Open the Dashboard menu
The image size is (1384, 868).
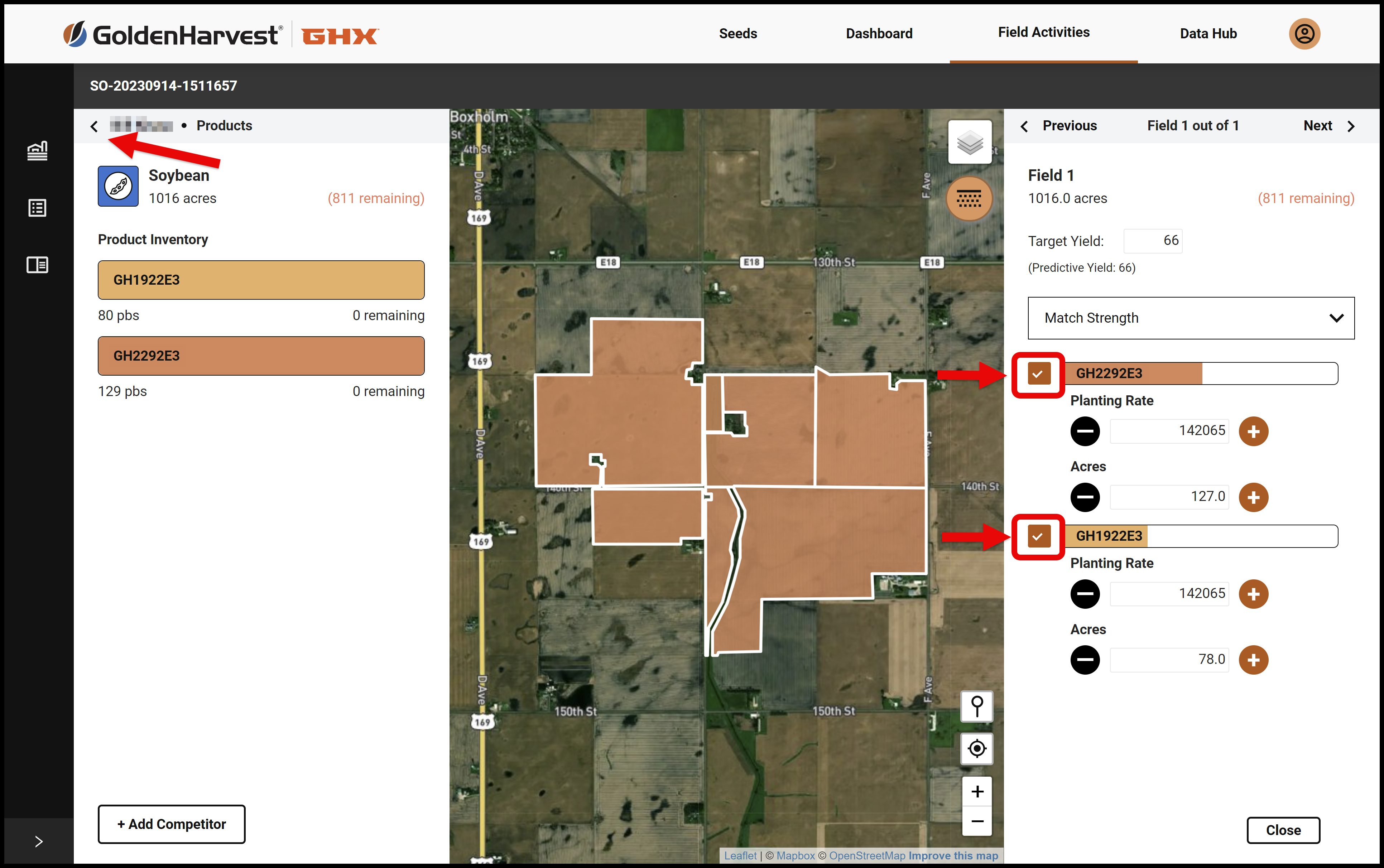[879, 34]
